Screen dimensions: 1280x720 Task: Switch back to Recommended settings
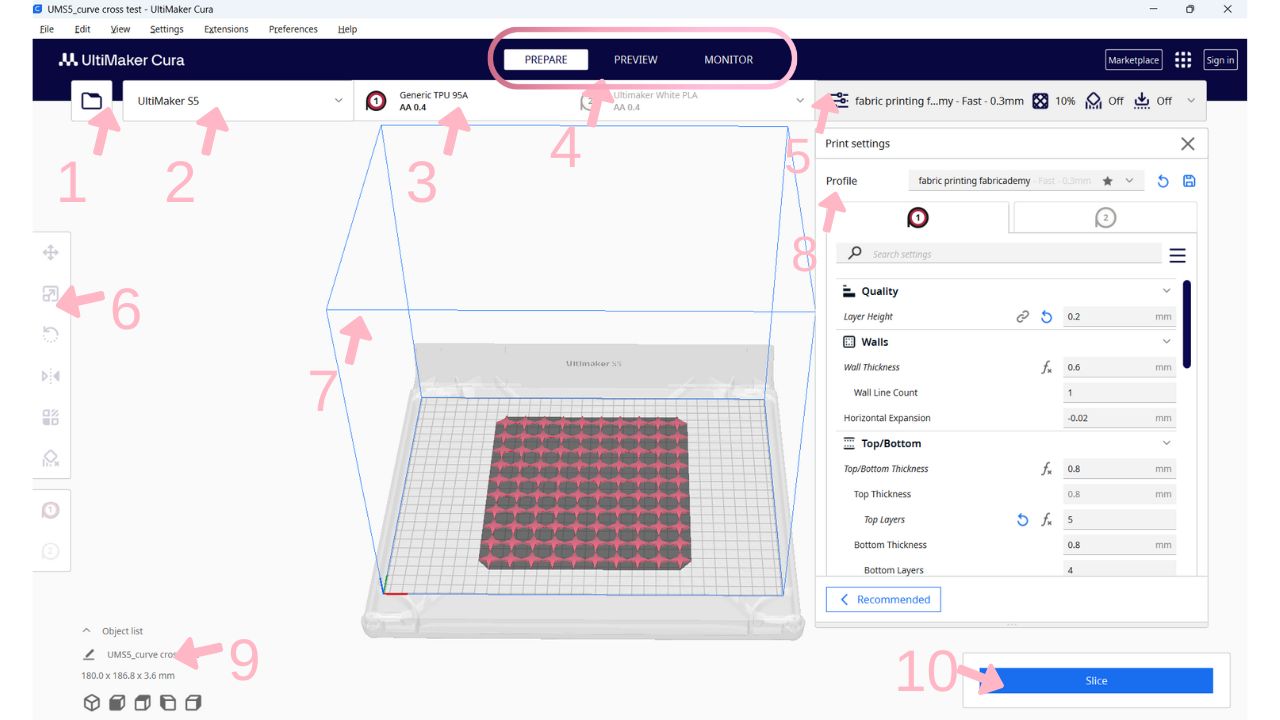click(883, 600)
